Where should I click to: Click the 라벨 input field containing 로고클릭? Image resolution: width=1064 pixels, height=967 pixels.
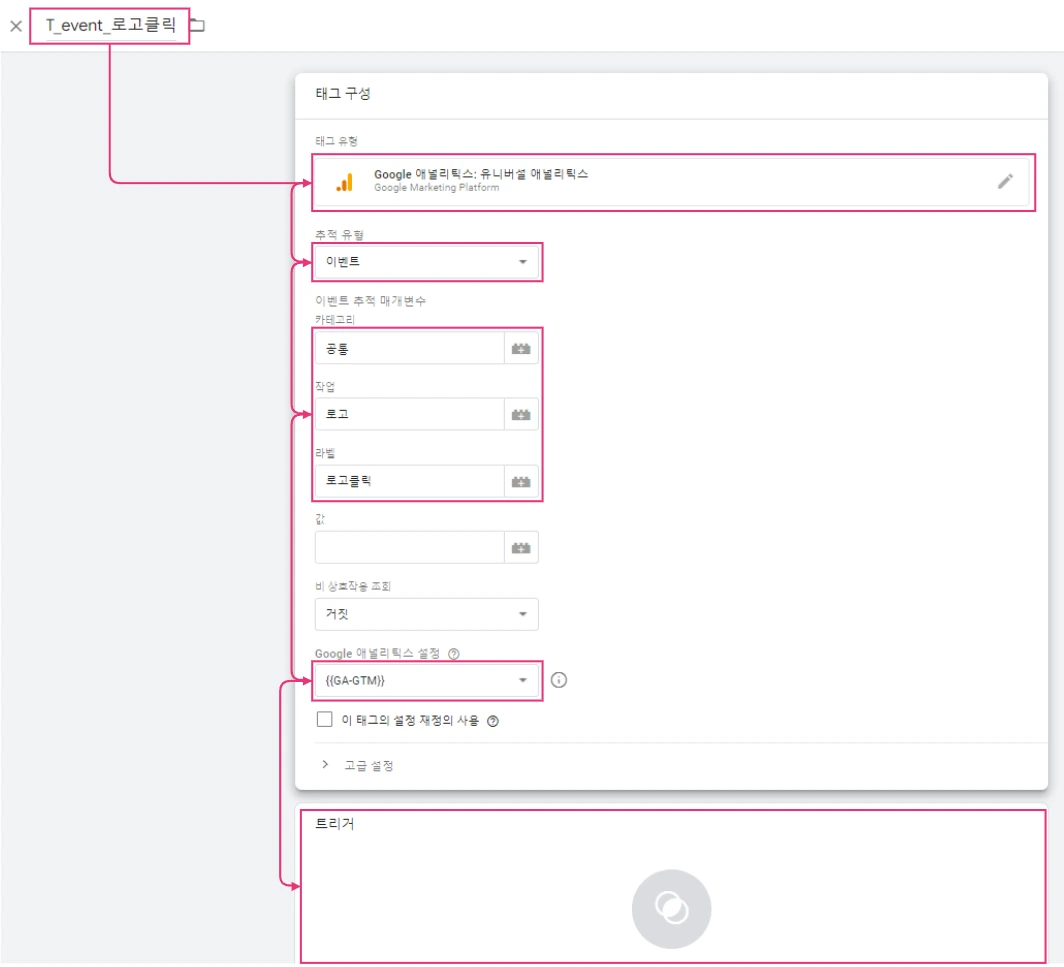(x=410, y=481)
